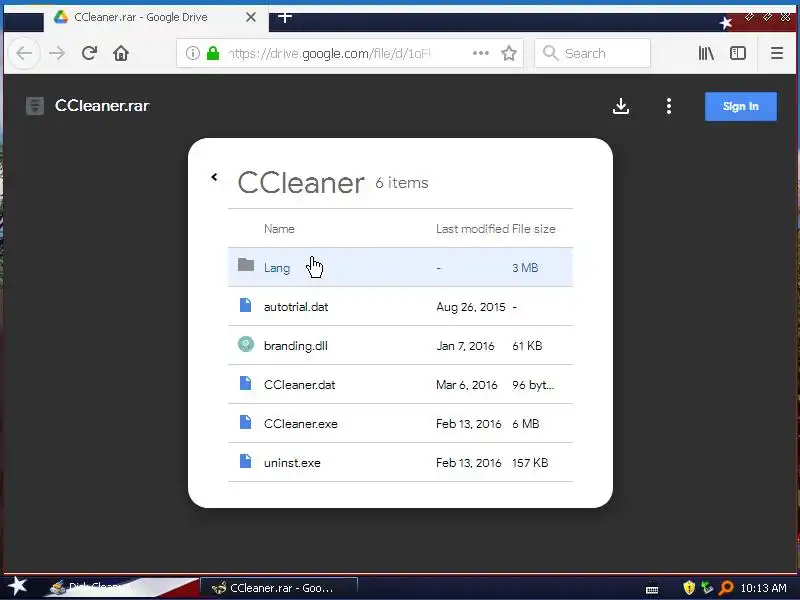Image resolution: width=800 pixels, height=600 pixels.
Task: Open a new browser tab
Action: coord(285,17)
